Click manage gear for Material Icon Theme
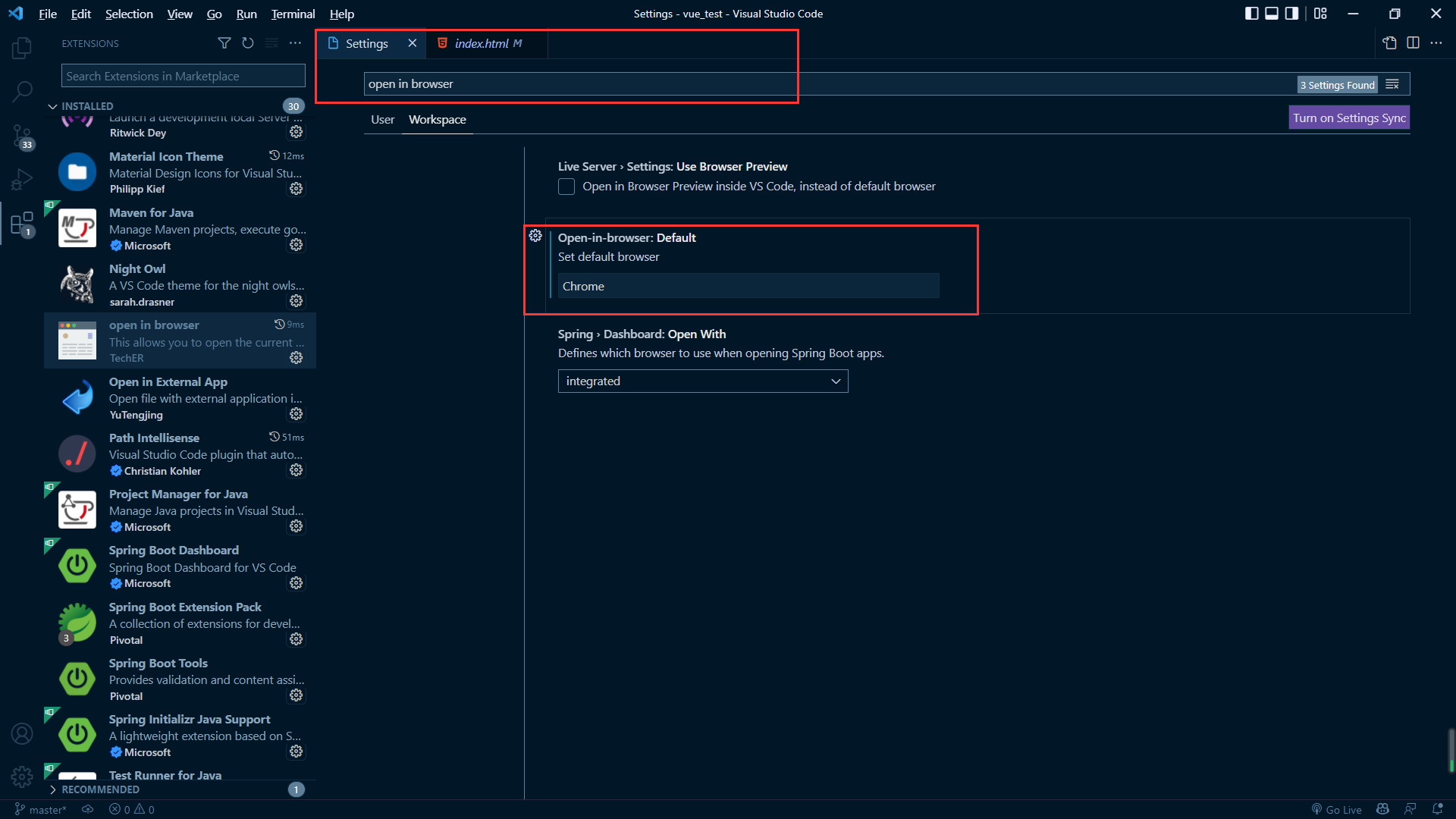 coord(297,188)
